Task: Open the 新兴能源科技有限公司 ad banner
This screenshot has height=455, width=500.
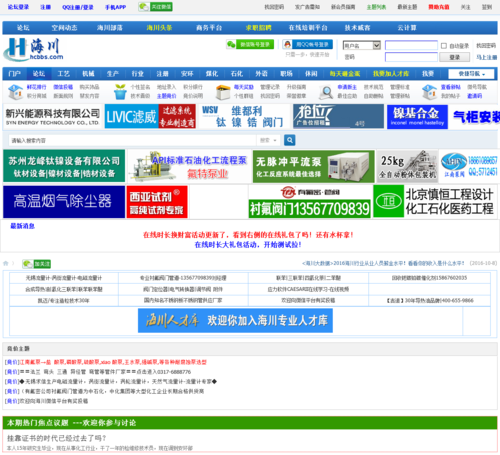Action: 53,116
